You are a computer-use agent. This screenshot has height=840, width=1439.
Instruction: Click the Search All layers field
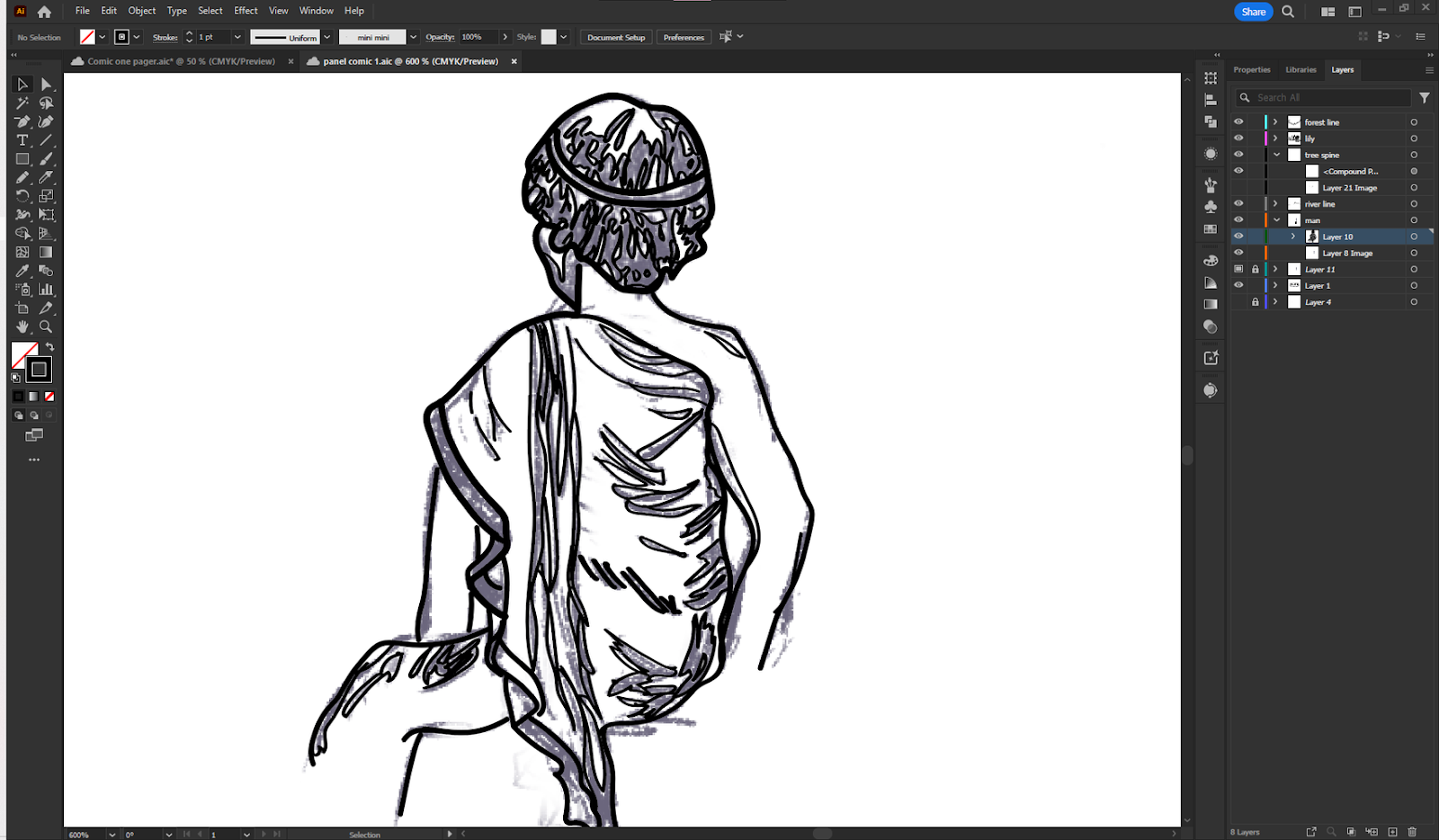coord(1321,97)
